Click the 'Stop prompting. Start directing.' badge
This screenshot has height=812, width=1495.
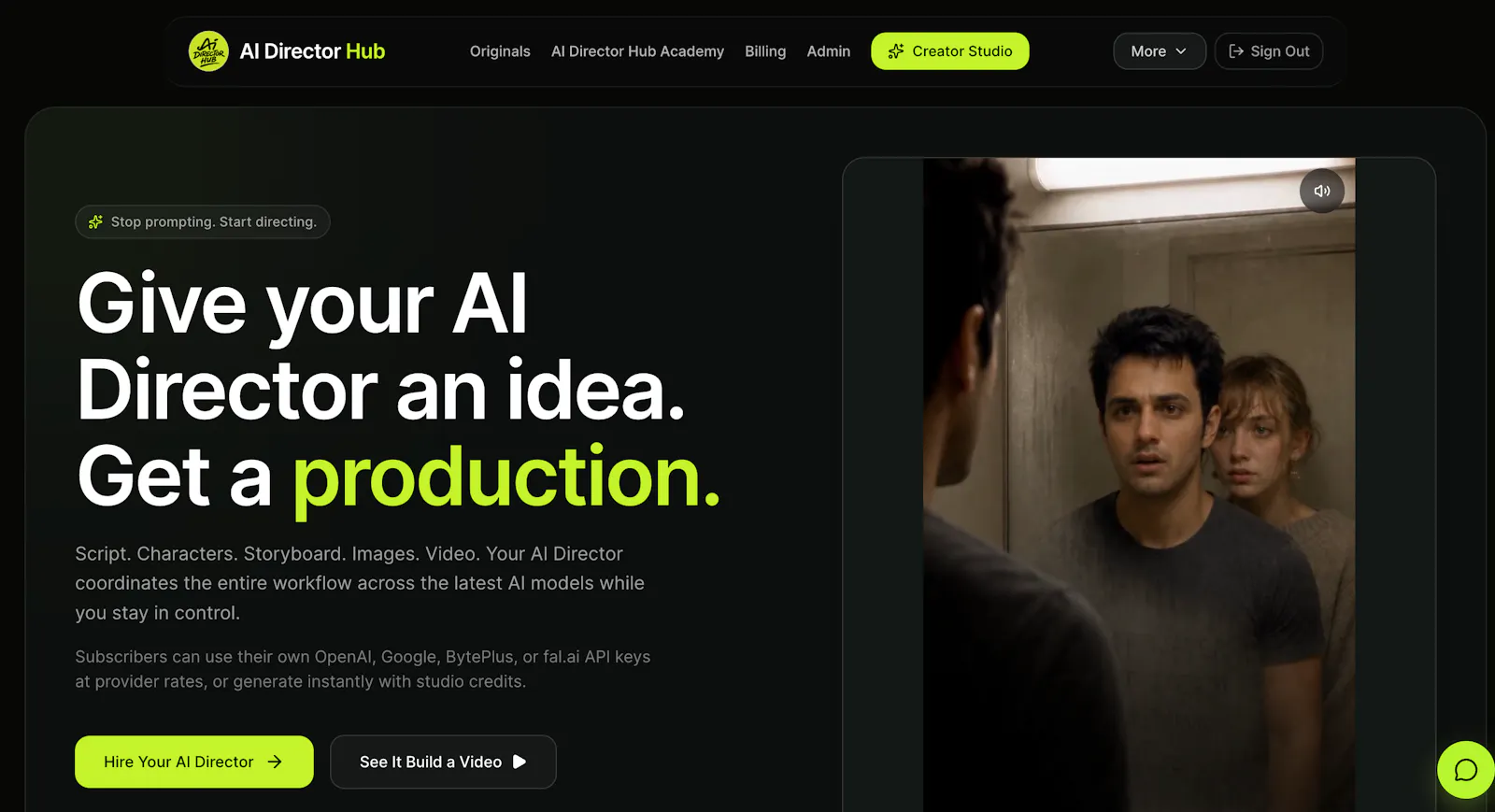203,221
